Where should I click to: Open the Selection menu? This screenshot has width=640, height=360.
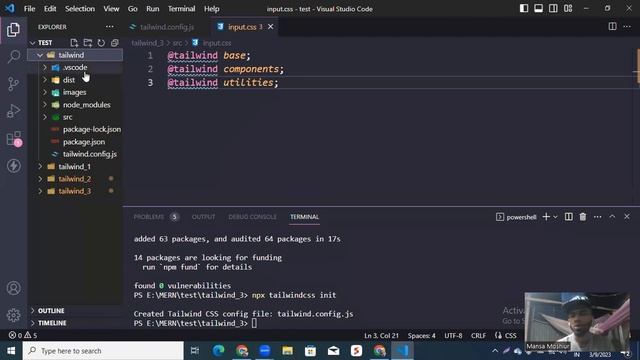point(80,9)
